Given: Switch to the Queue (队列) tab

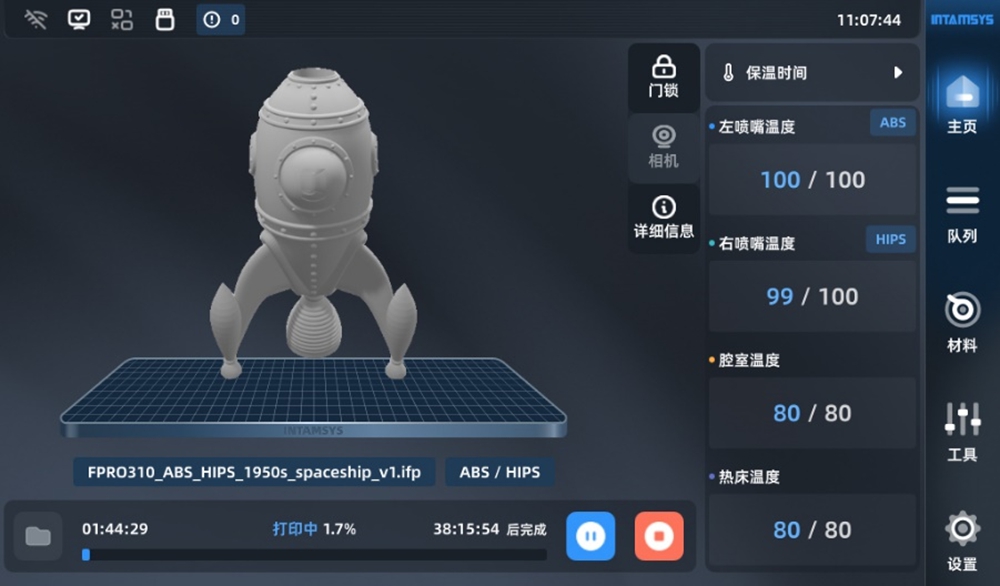Looking at the screenshot, I should pos(962,216).
